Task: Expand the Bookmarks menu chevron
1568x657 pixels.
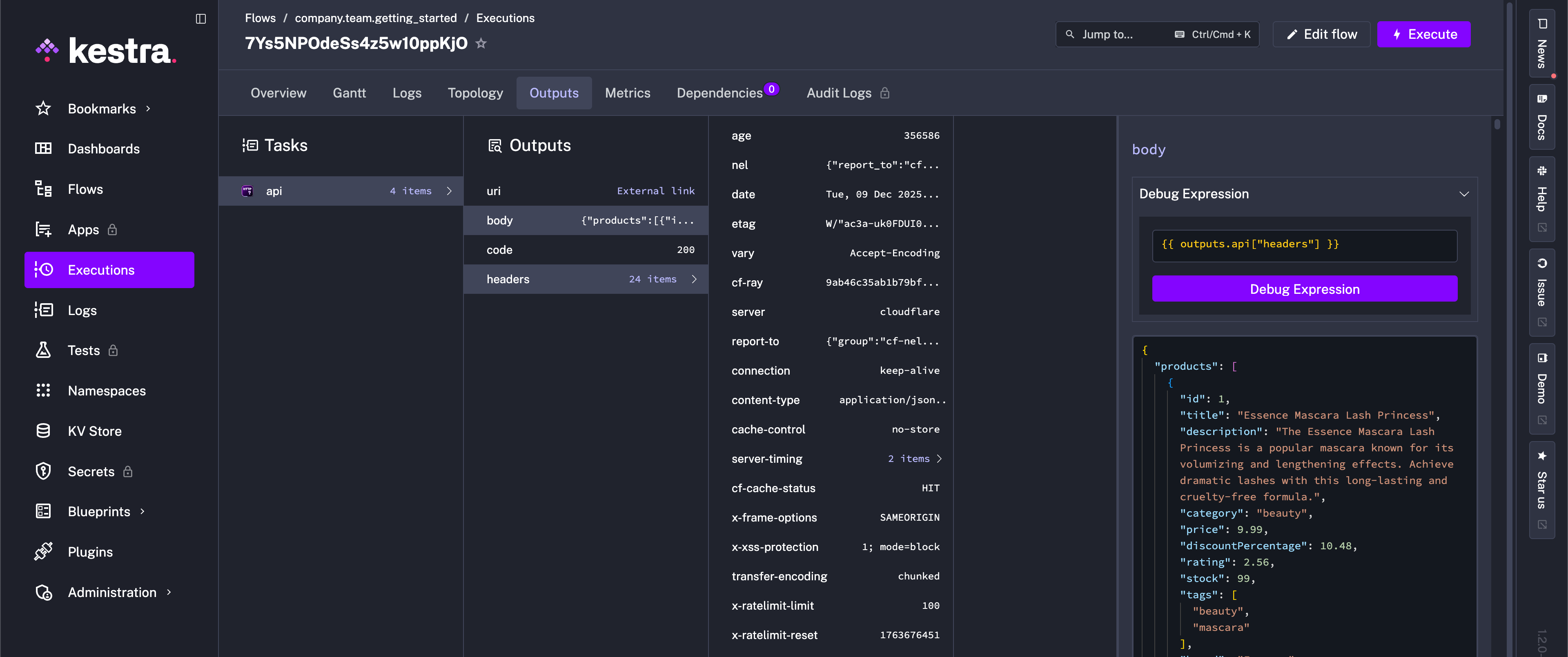Action: (148, 109)
